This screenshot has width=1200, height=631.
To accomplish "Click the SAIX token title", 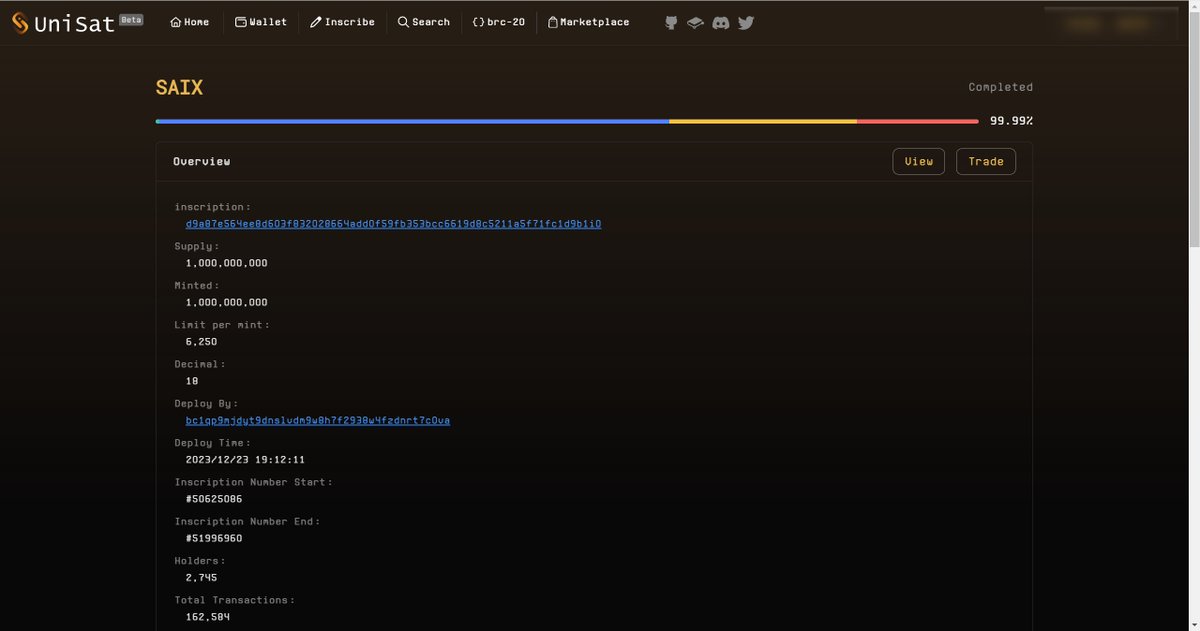I will click(179, 88).
